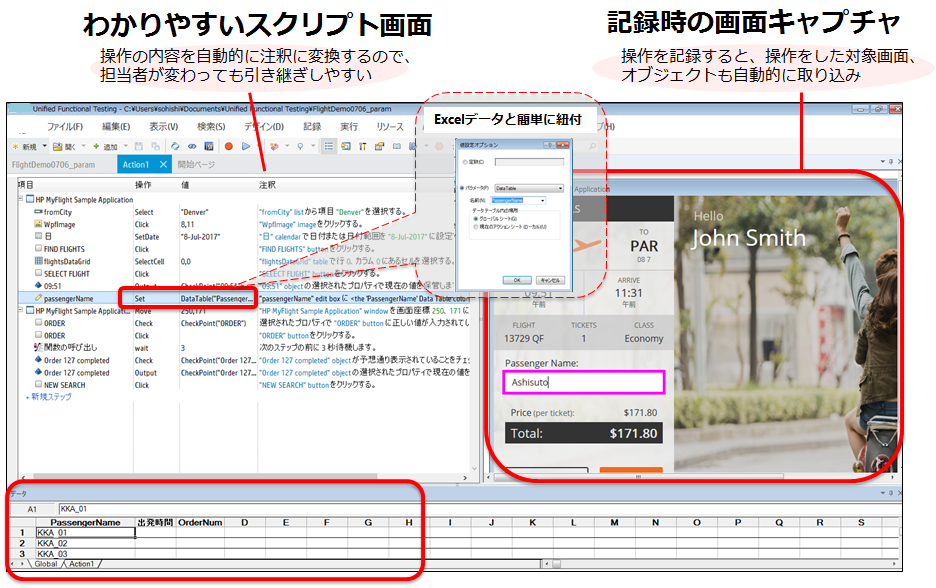Select the Action1 sheet tab in data table
This screenshot has height=588, width=936.
pyautogui.click(x=82, y=564)
